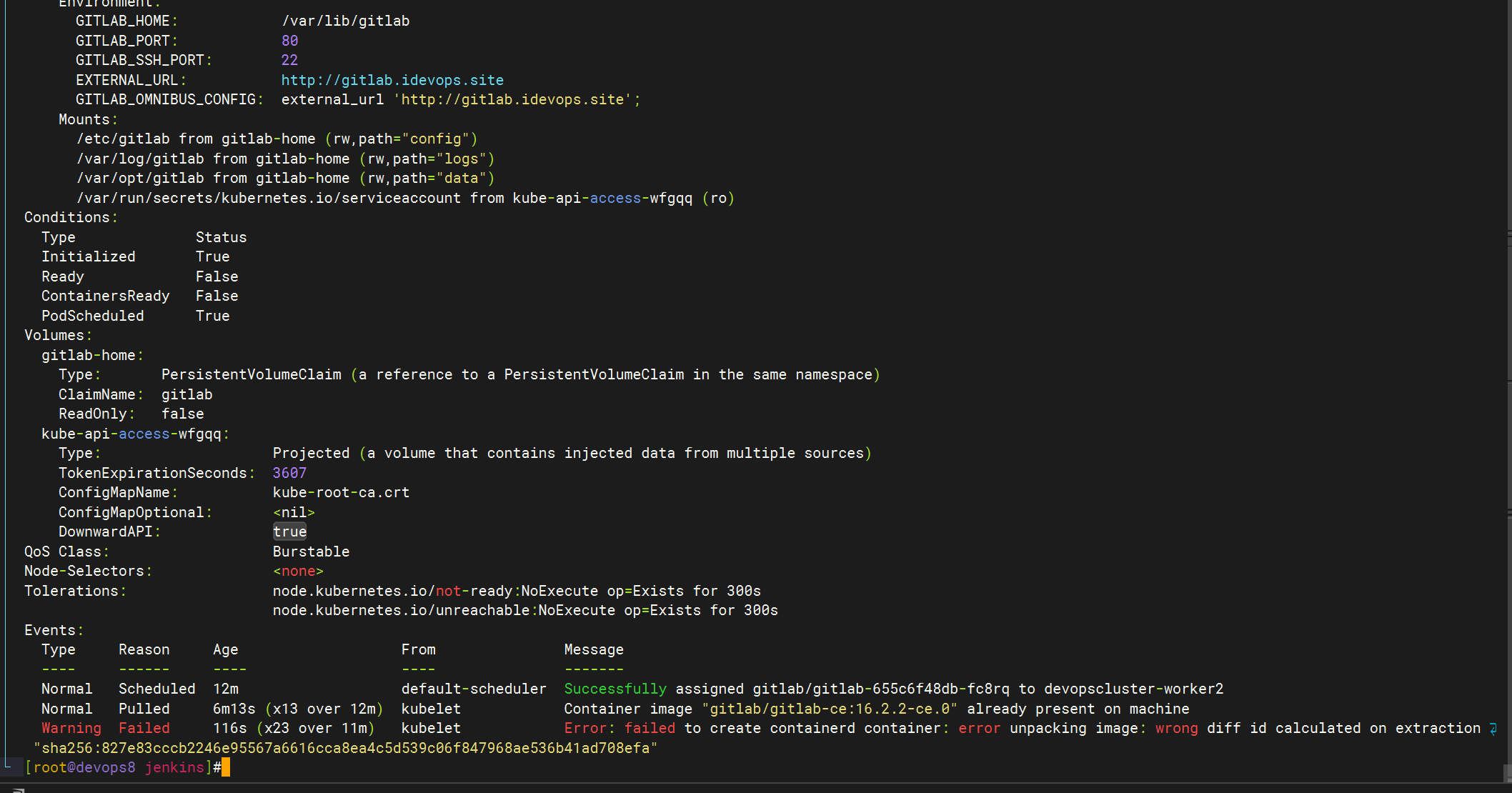Click the age '6m13s (x13 over 12m)'

(x=298, y=709)
